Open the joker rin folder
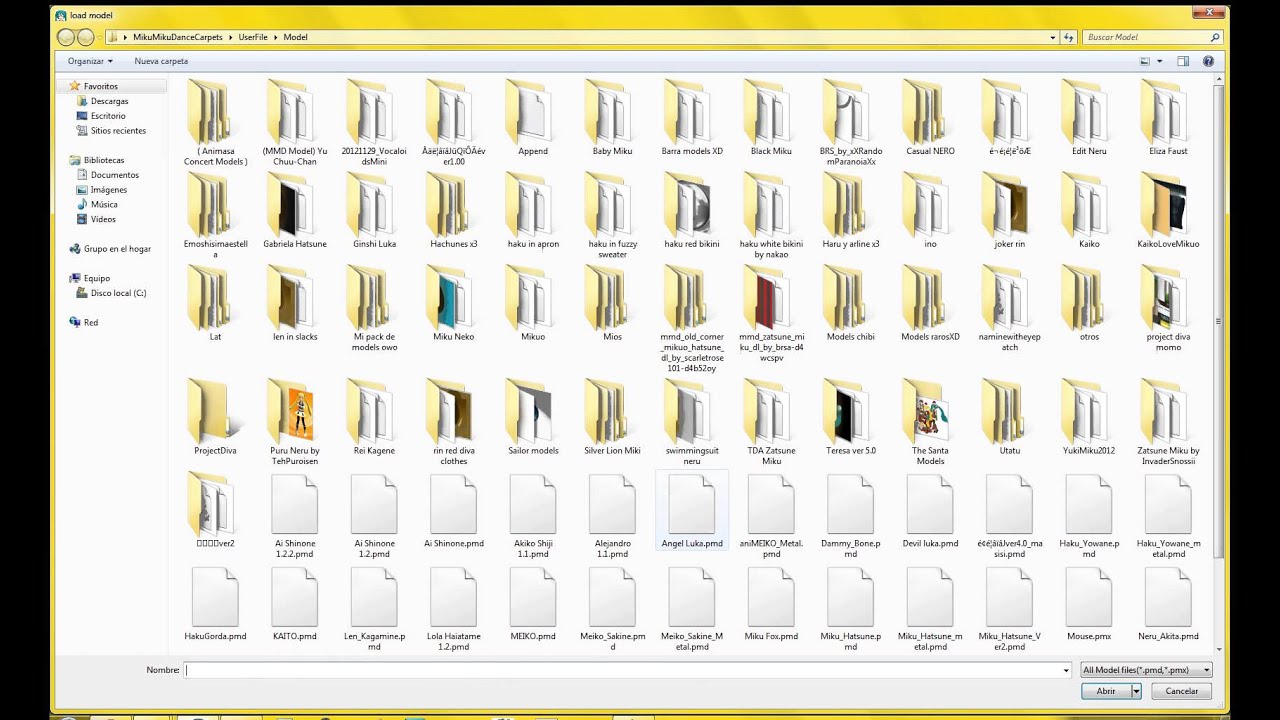1280x720 pixels. 1010,211
